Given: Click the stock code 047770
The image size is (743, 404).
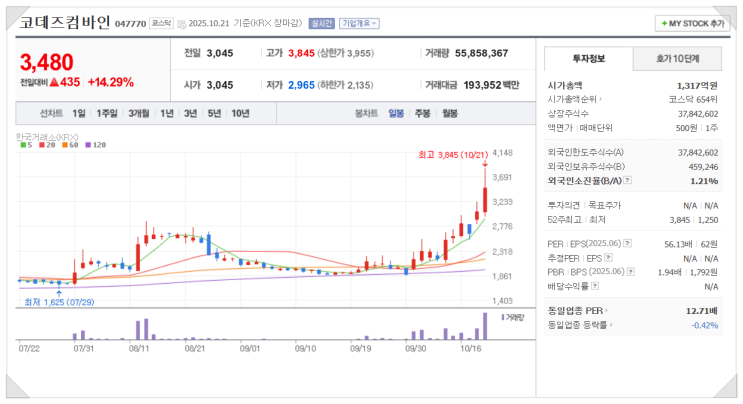Looking at the screenshot, I should [x=130, y=24].
